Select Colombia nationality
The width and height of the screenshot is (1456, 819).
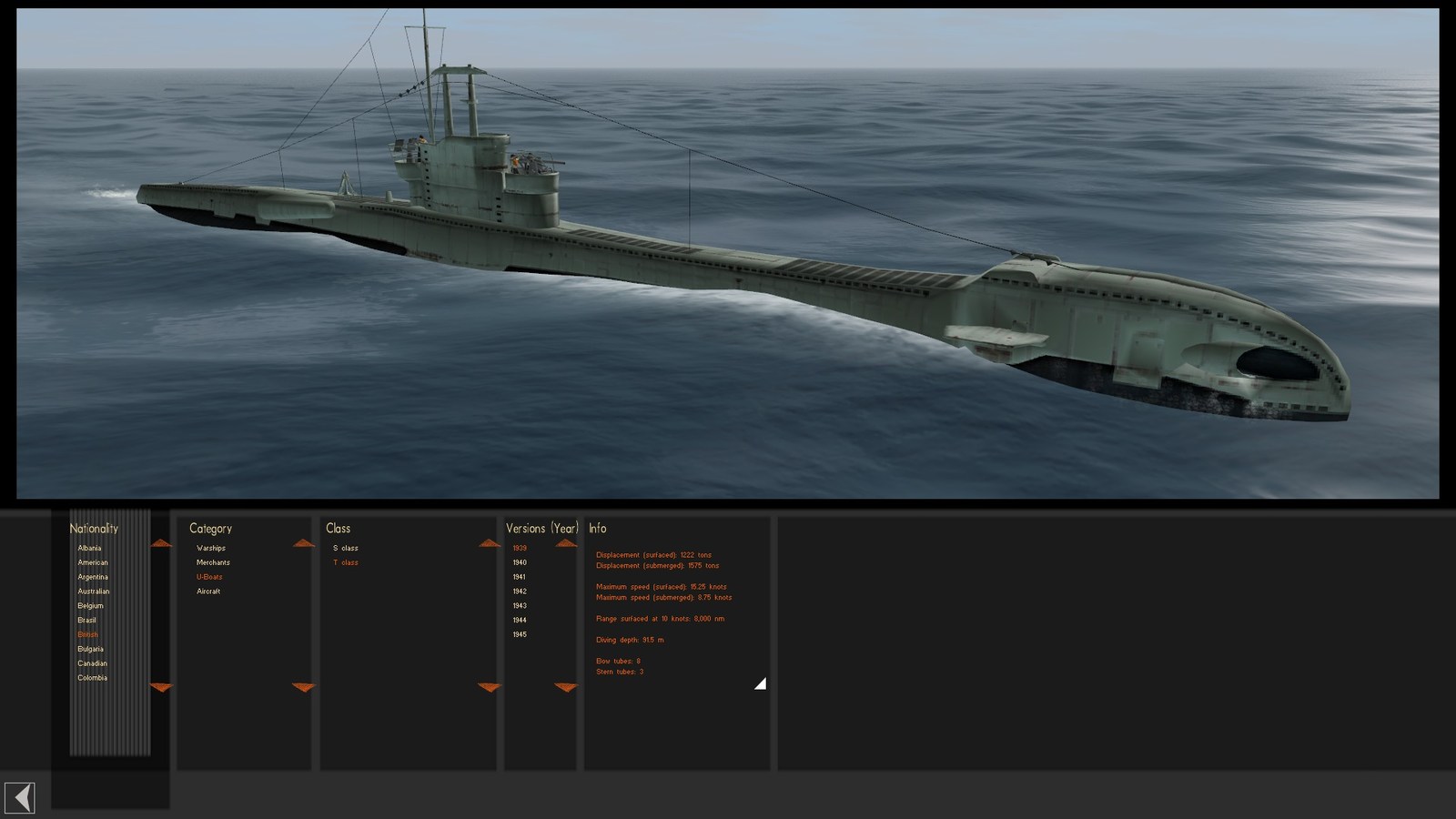coord(92,678)
